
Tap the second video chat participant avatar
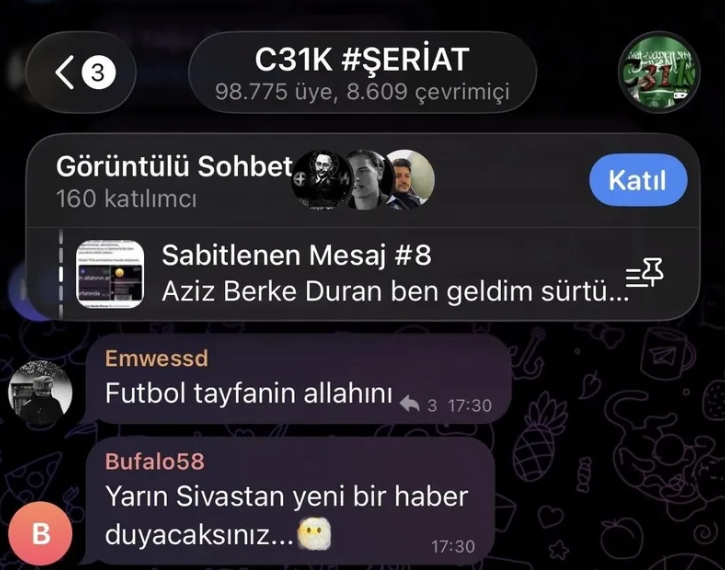tap(368, 180)
